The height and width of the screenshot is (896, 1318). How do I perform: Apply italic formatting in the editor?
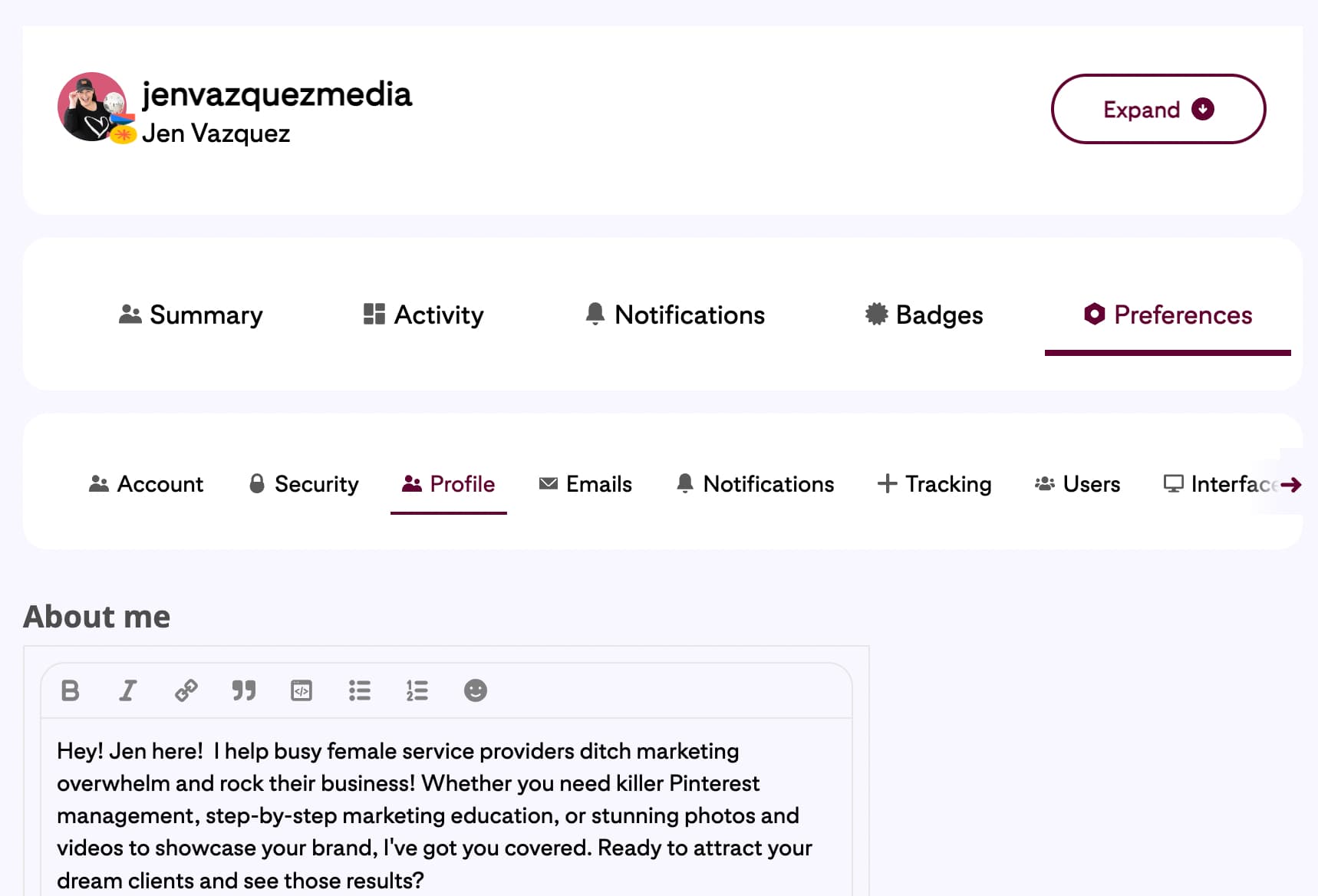(x=127, y=690)
